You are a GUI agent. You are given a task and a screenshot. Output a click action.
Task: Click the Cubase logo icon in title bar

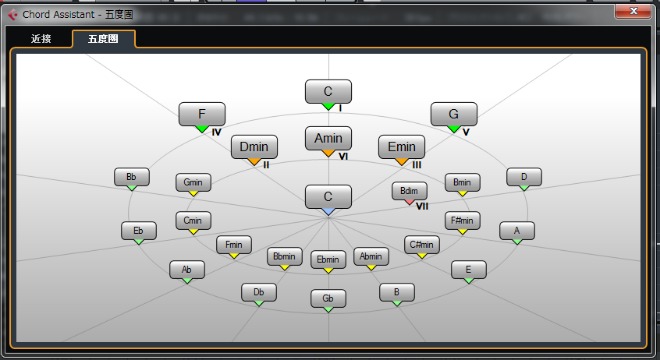pyautogui.click(x=13, y=15)
